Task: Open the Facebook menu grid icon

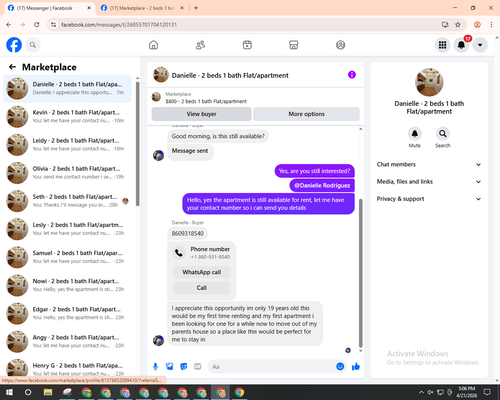Action: pyautogui.click(x=442, y=45)
